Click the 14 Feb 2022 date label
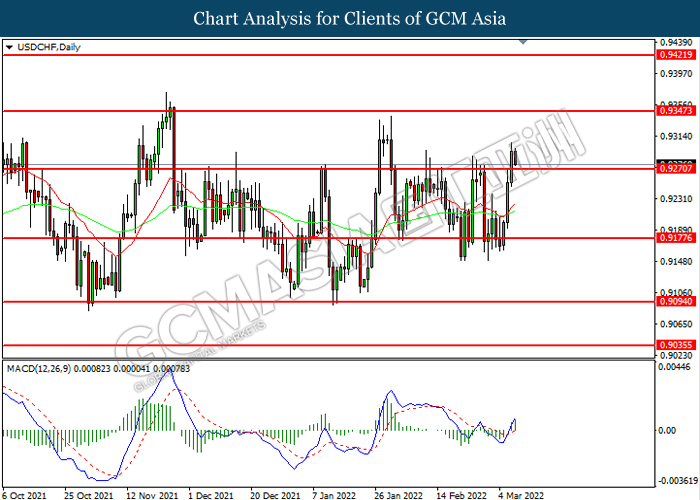This screenshot has width=700, height=500. click(x=462, y=495)
